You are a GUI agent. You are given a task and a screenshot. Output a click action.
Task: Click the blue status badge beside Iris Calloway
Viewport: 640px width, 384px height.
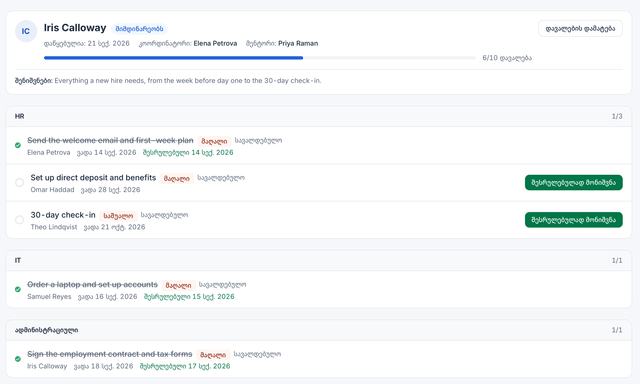click(x=139, y=29)
